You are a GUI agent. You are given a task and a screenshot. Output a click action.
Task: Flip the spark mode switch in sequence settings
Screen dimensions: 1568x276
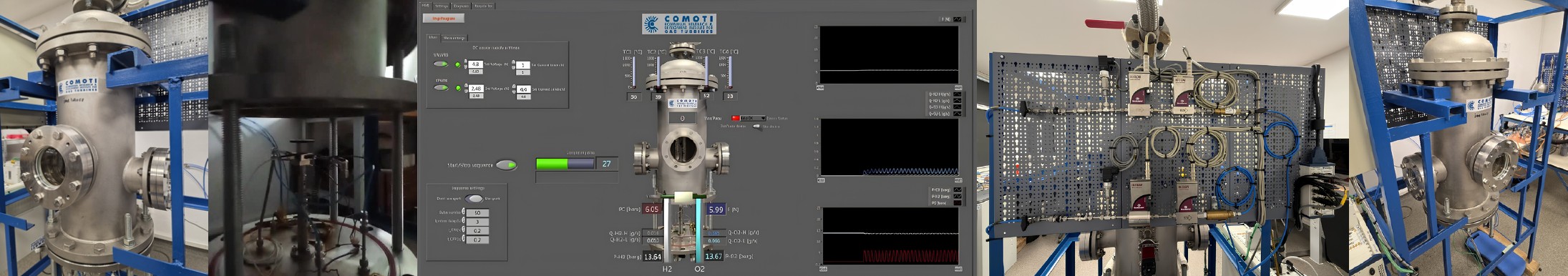click(474, 199)
